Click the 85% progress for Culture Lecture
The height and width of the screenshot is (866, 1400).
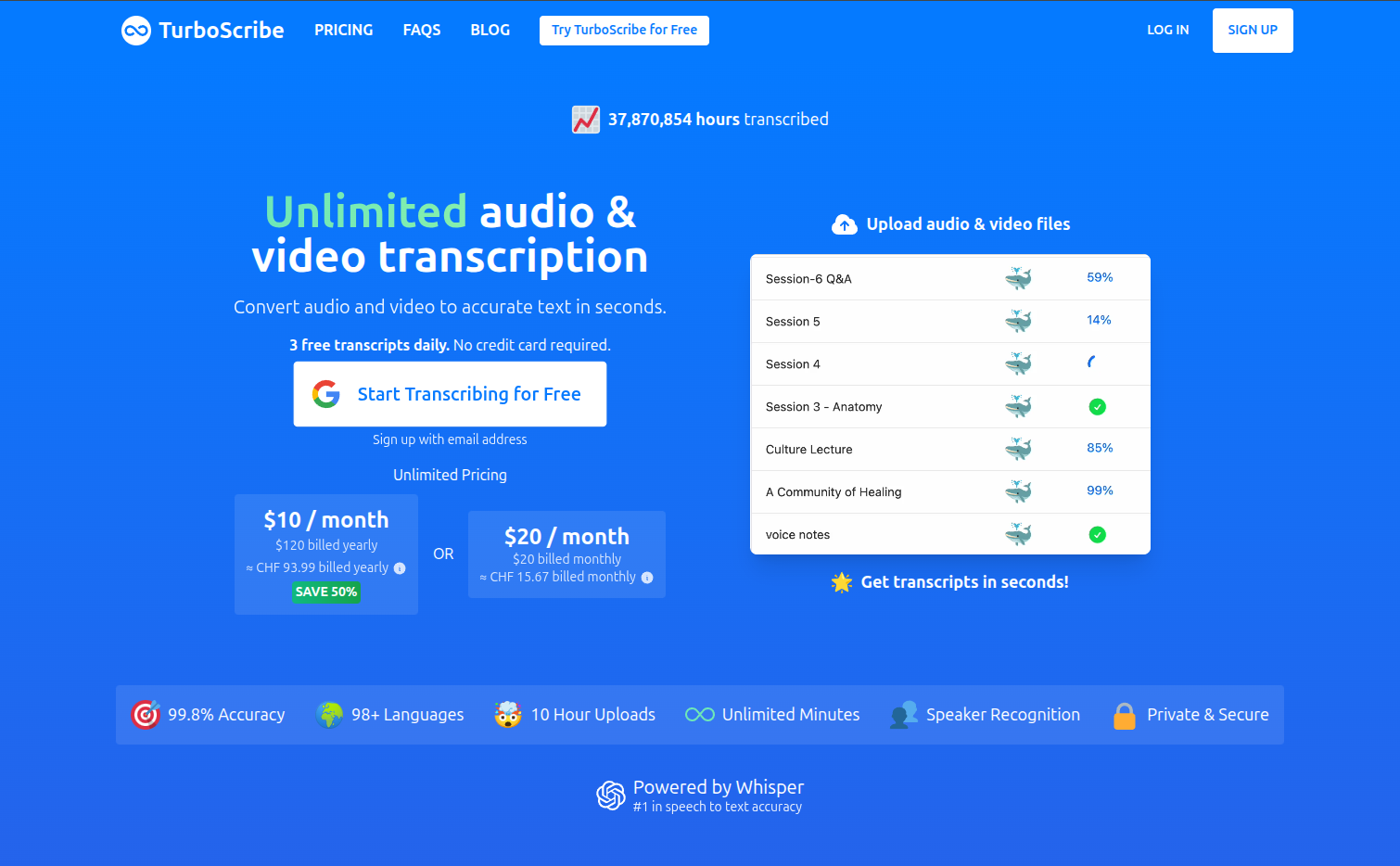1100,448
